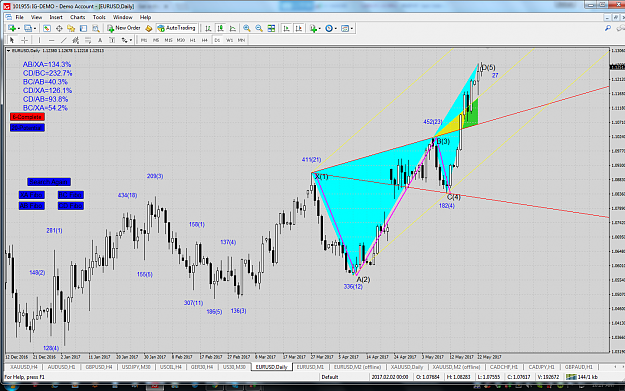The width and height of the screenshot is (625, 391).
Task: Expand the Templates dropdown arrow
Action: click(352, 29)
